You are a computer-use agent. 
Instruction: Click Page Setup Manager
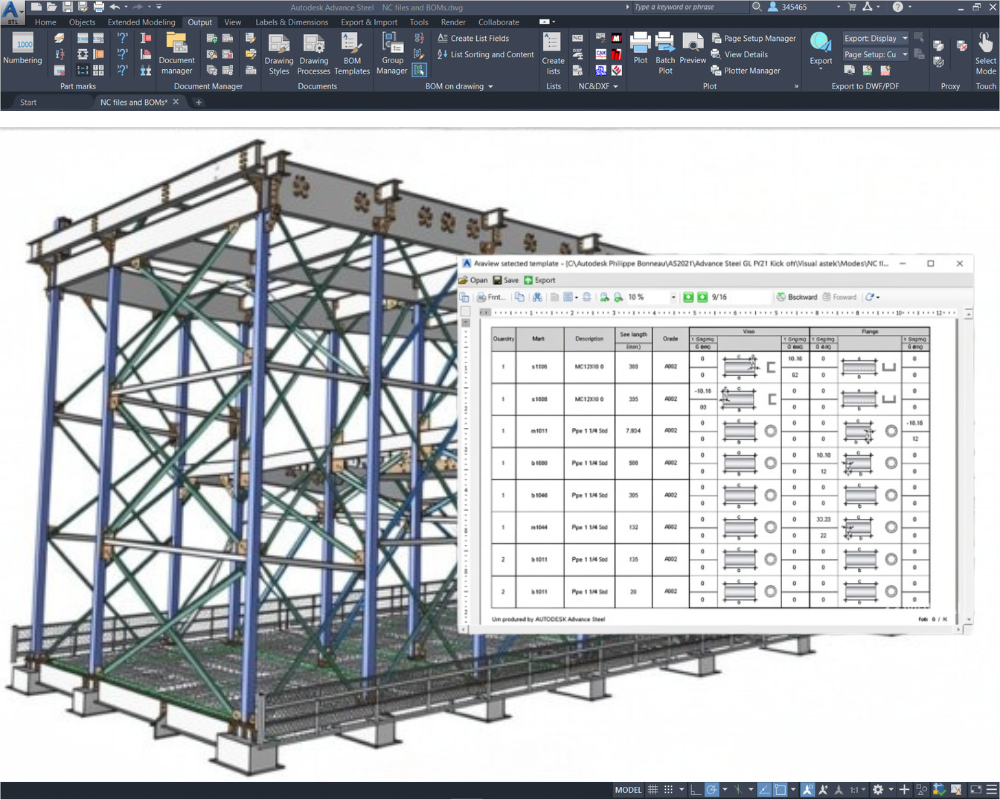pos(753,38)
